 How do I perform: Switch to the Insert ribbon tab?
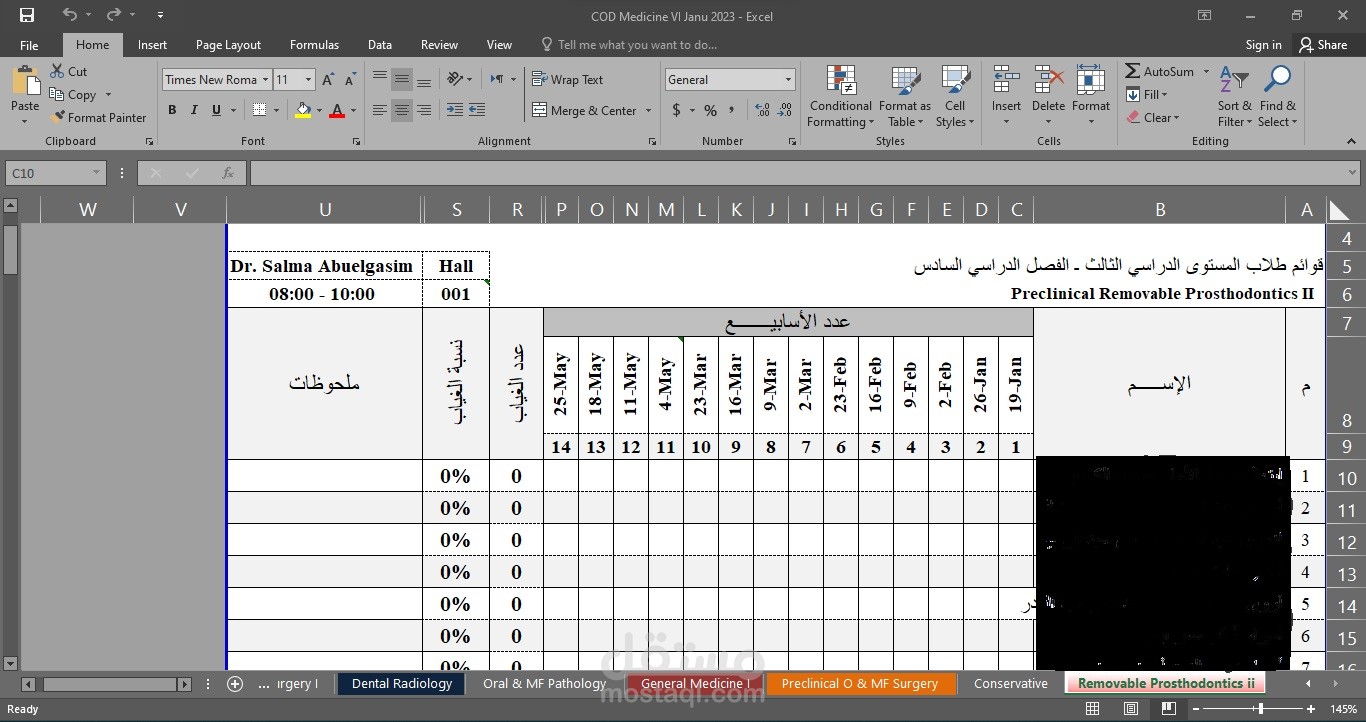tap(152, 45)
